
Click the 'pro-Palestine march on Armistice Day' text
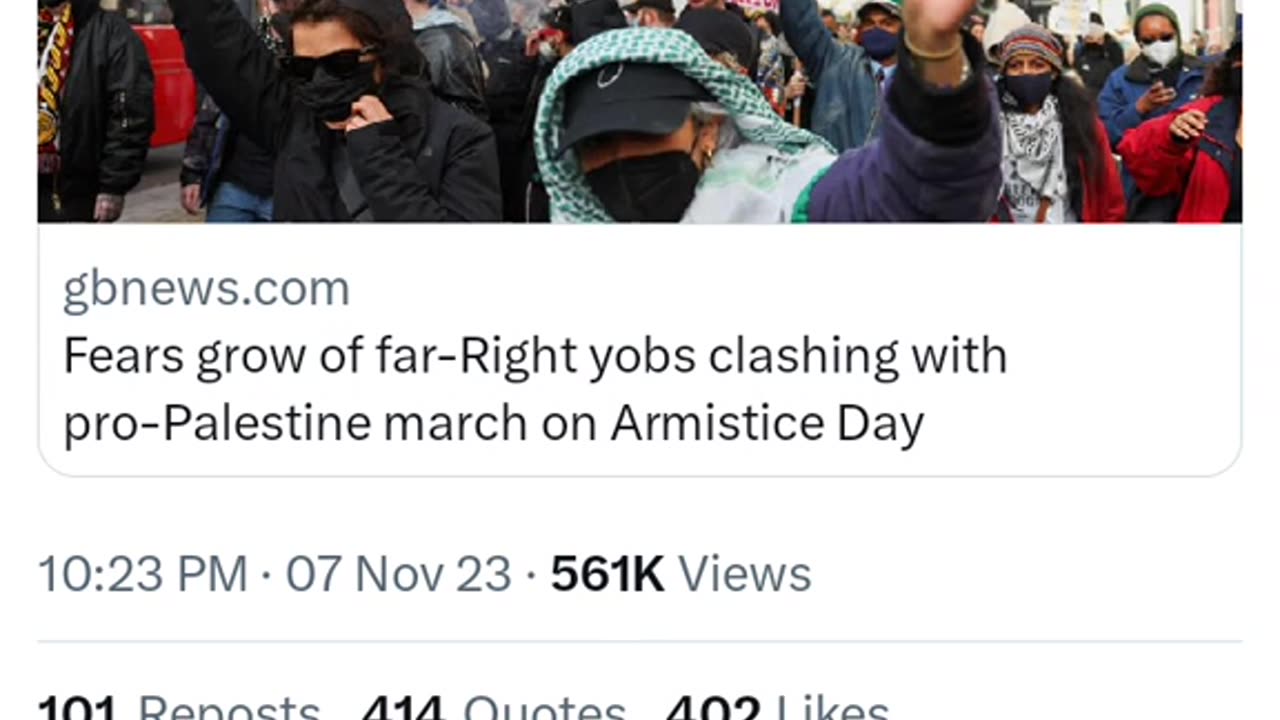coord(493,423)
